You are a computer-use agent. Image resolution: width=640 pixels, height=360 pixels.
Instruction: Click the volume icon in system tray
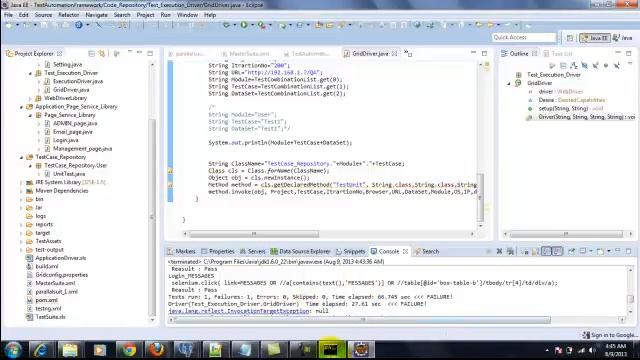tap(592, 350)
